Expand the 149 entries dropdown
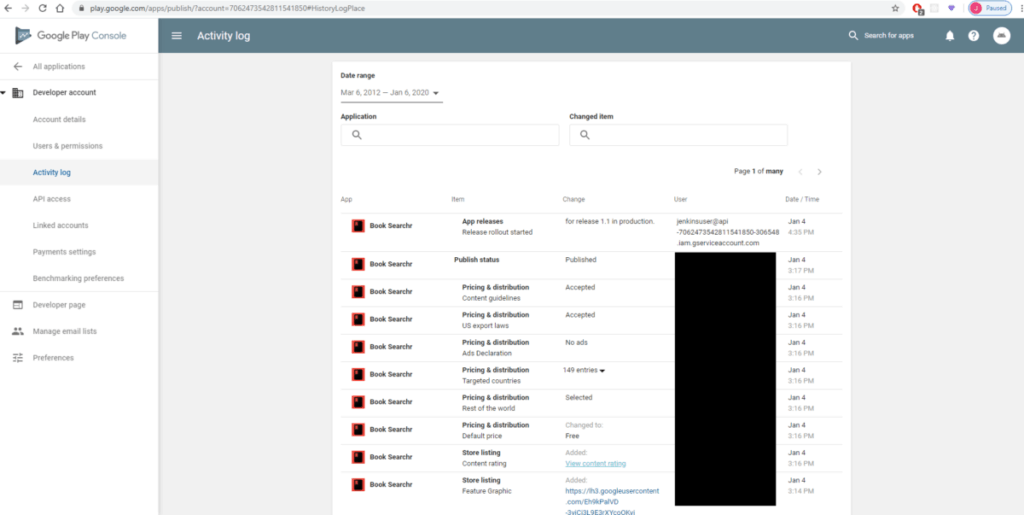 (x=602, y=370)
